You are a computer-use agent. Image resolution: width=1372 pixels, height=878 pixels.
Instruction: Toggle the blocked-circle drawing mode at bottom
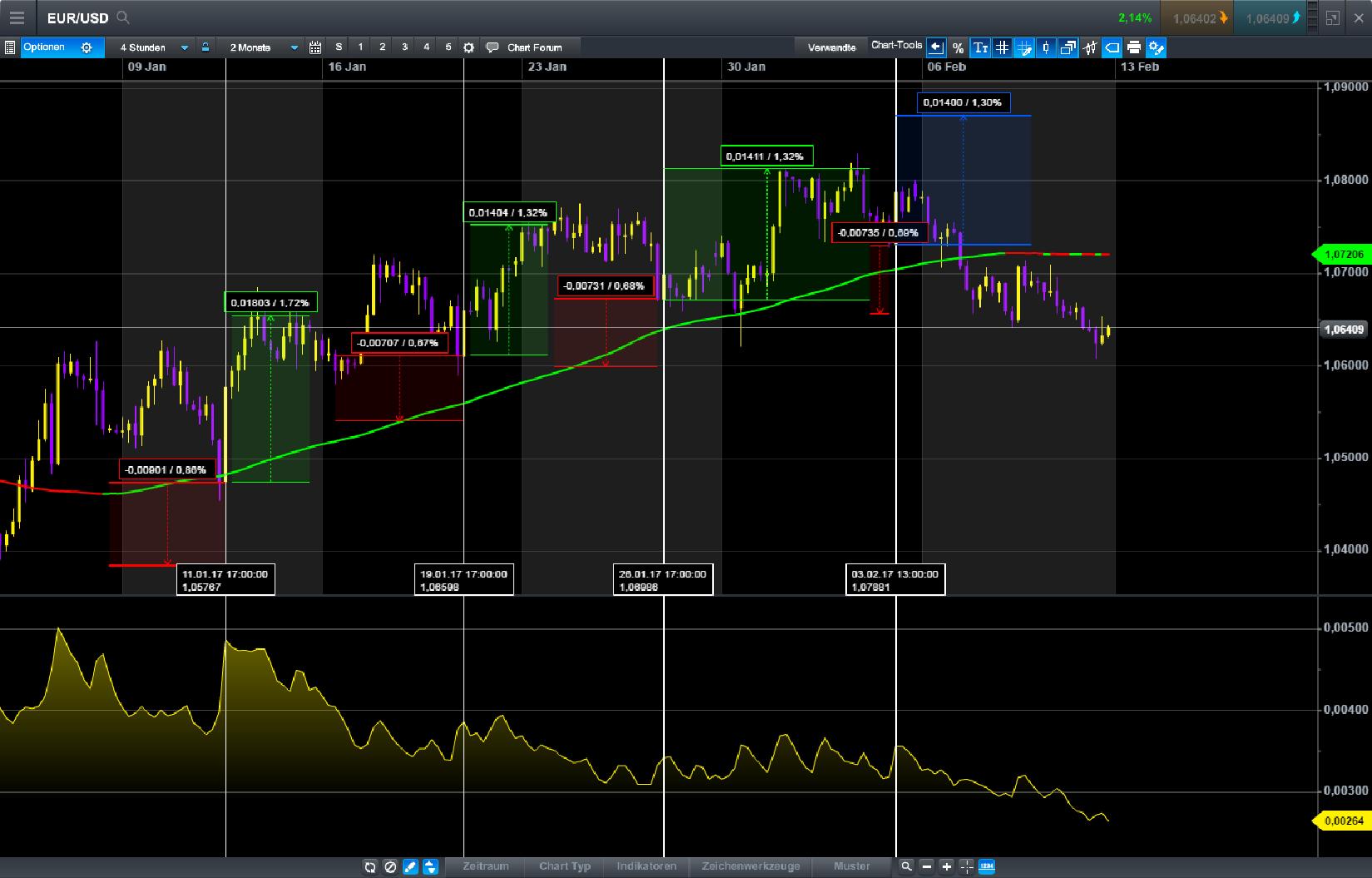click(390, 867)
